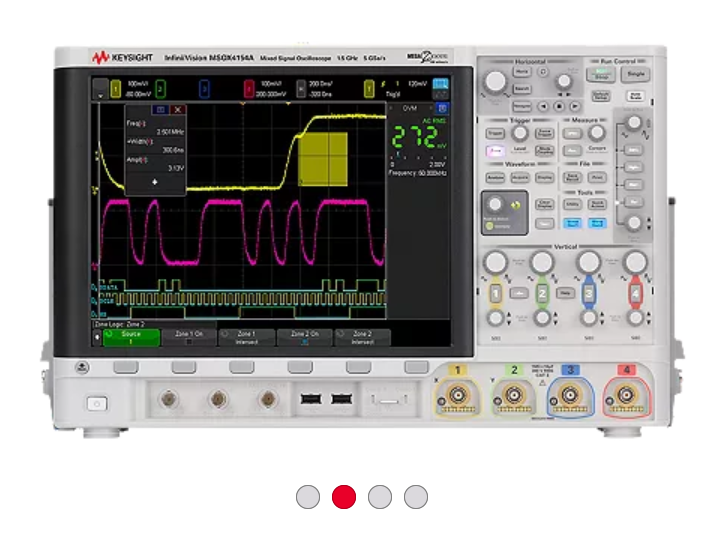705x555 pixels.
Task: Click the Run/Stop green button
Action: click(x=601, y=75)
